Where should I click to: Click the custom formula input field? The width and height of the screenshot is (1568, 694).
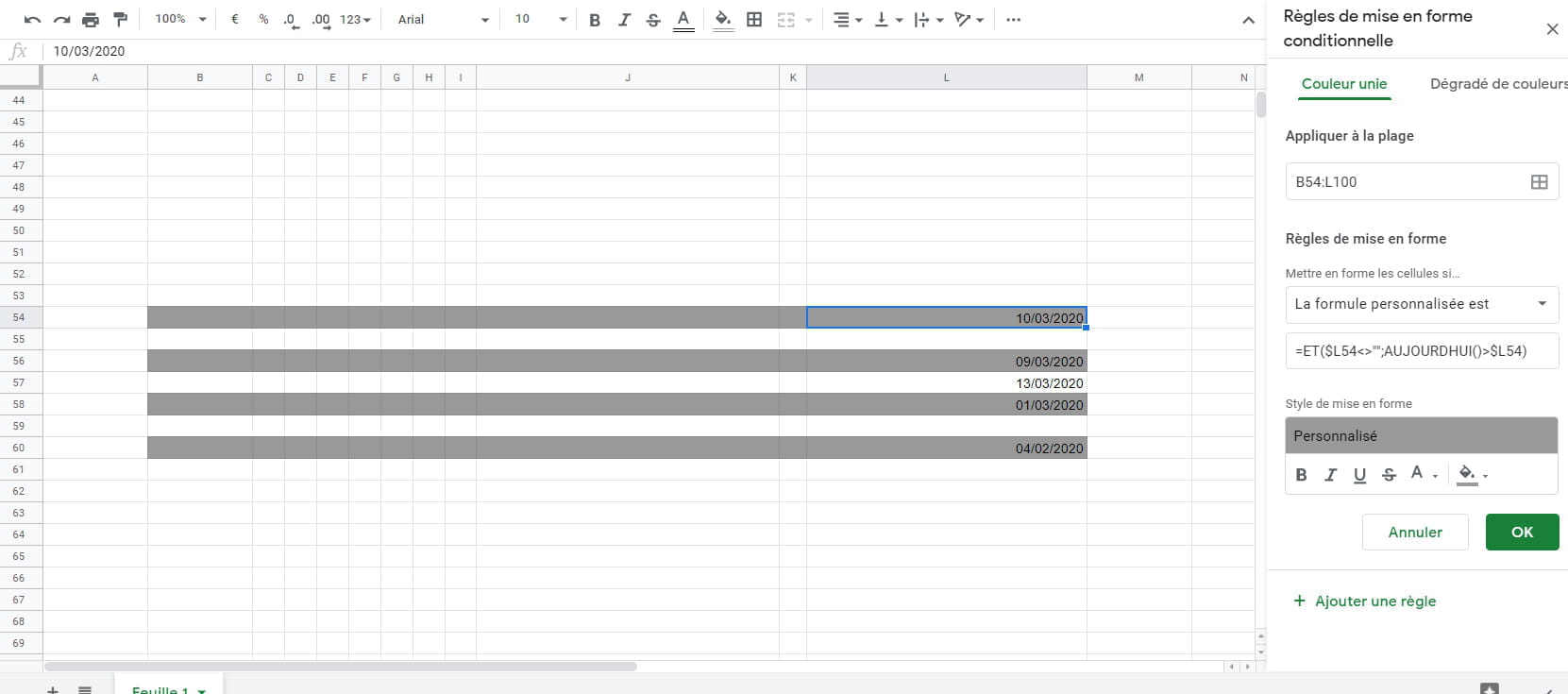pos(1421,351)
